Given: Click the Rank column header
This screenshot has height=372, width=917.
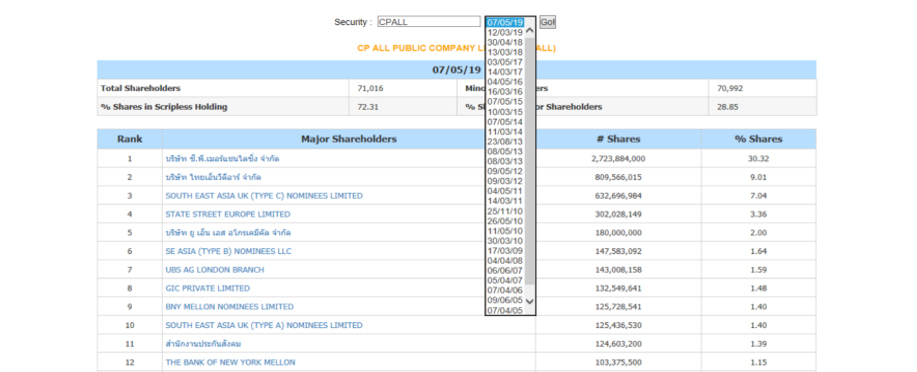Looking at the screenshot, I should [x=130, y=139].
